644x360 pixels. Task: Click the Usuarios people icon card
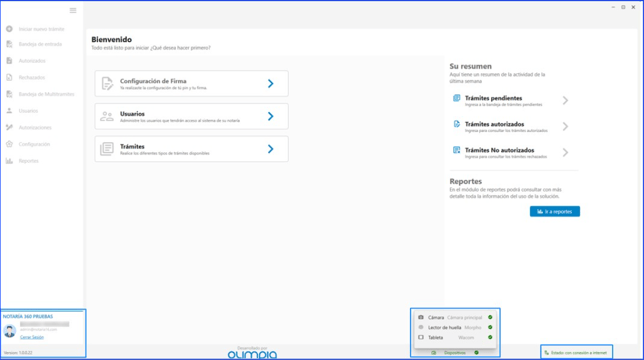pos(107,116)
